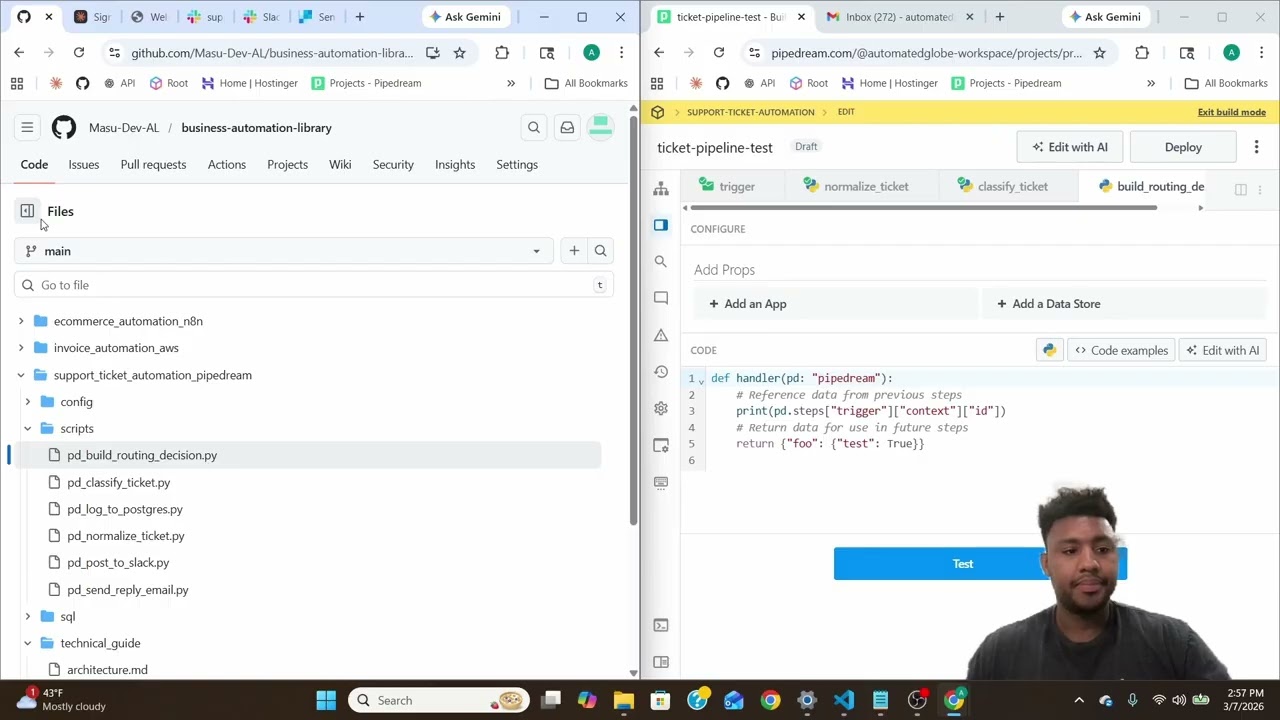The image size is (1280, 720).
Task: Open the Actions repository tab
Action: pos(227,164)
